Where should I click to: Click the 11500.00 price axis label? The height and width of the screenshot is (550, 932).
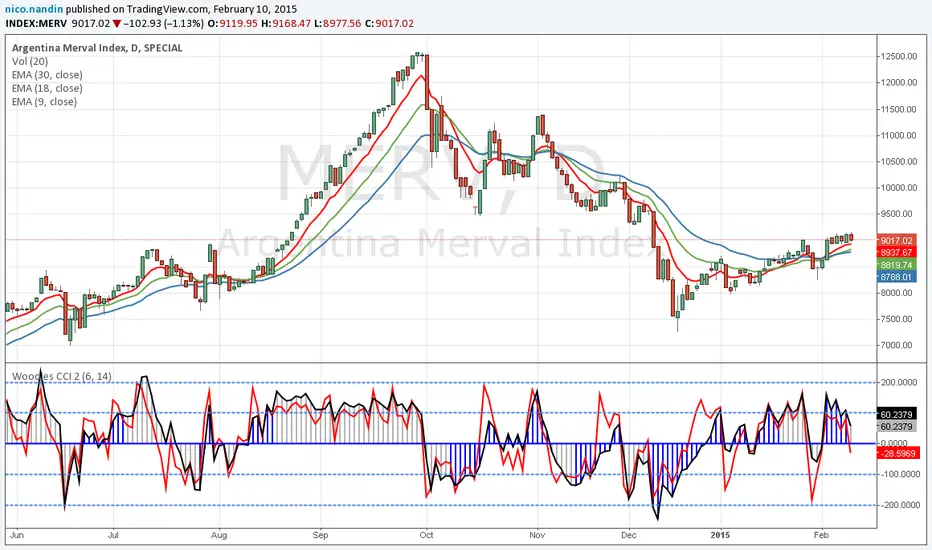click(899, 109)
